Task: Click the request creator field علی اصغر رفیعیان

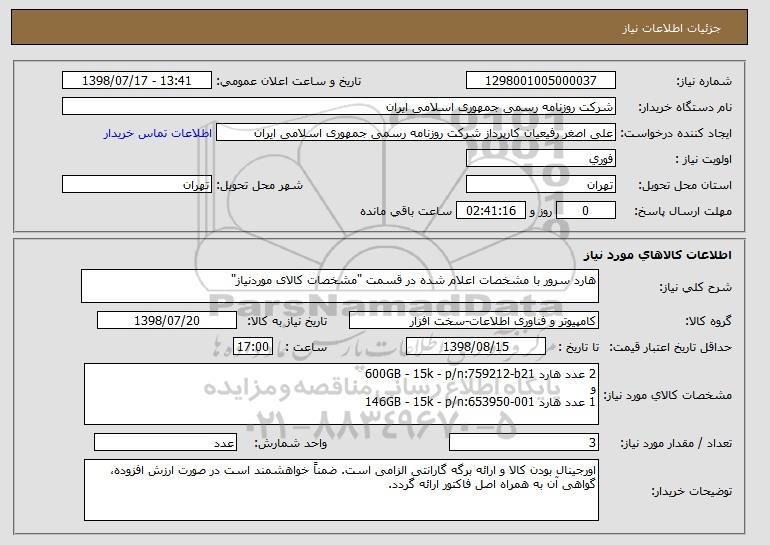Action: pyautogui.click(x=416, y=133)
